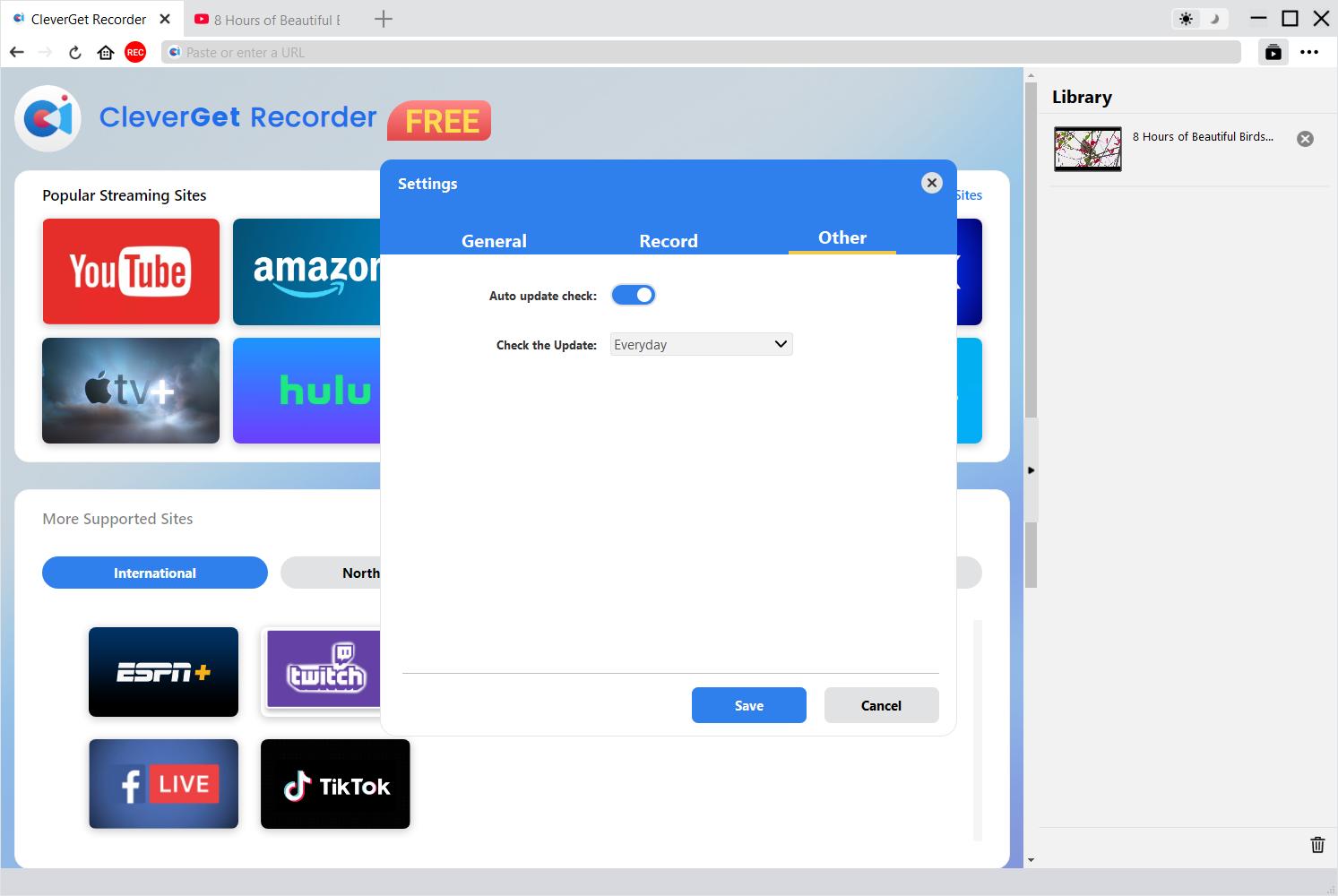The height and width of the screenshot is (896, 1338).
Task: Expand the Check the Update dropdown
Action: point(702,344)
